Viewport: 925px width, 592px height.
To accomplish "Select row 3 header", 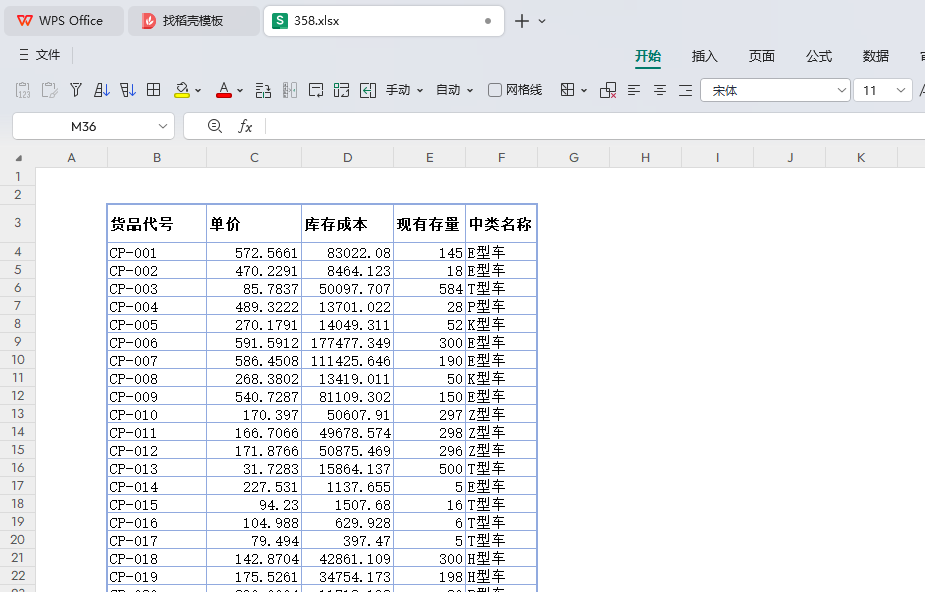I will (x=18, y=223).
